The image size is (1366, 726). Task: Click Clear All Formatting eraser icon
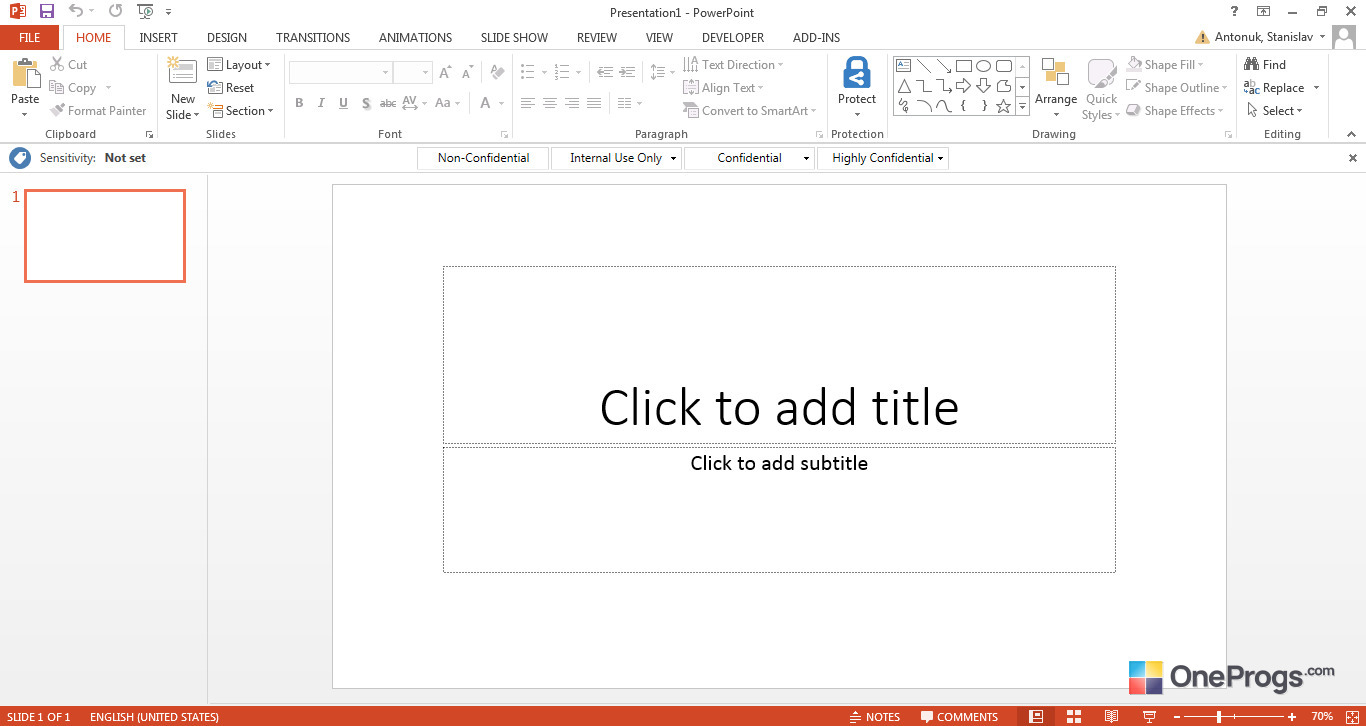tap(497, 72)
